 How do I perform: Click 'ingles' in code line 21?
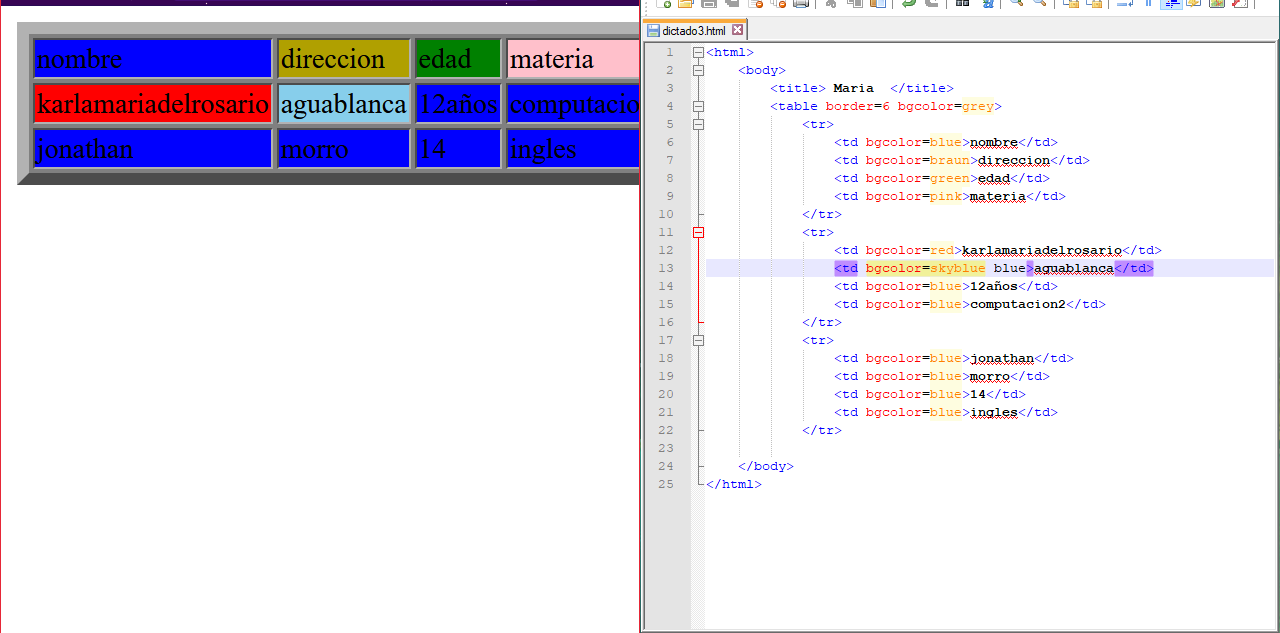point(994,412)
